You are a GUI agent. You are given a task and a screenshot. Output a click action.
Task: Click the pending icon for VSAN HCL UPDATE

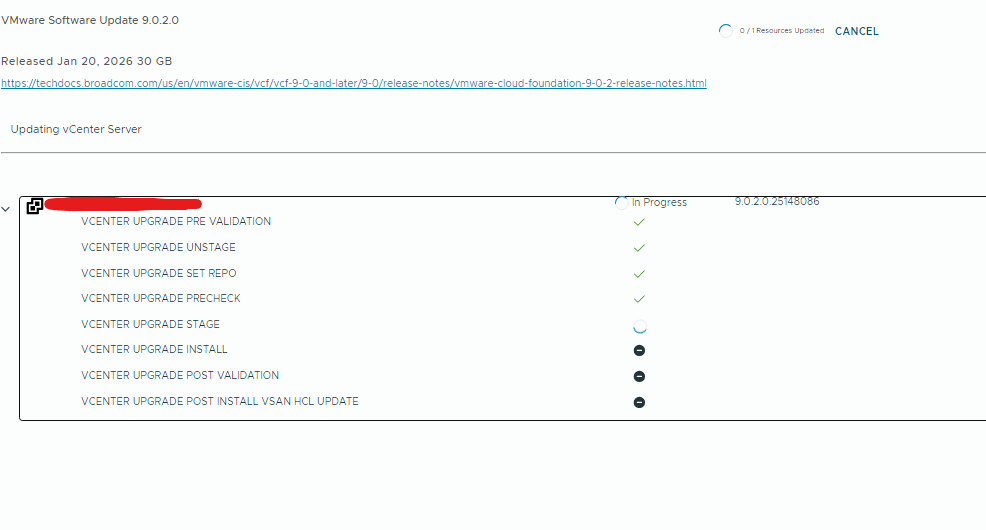click(639, 402)
